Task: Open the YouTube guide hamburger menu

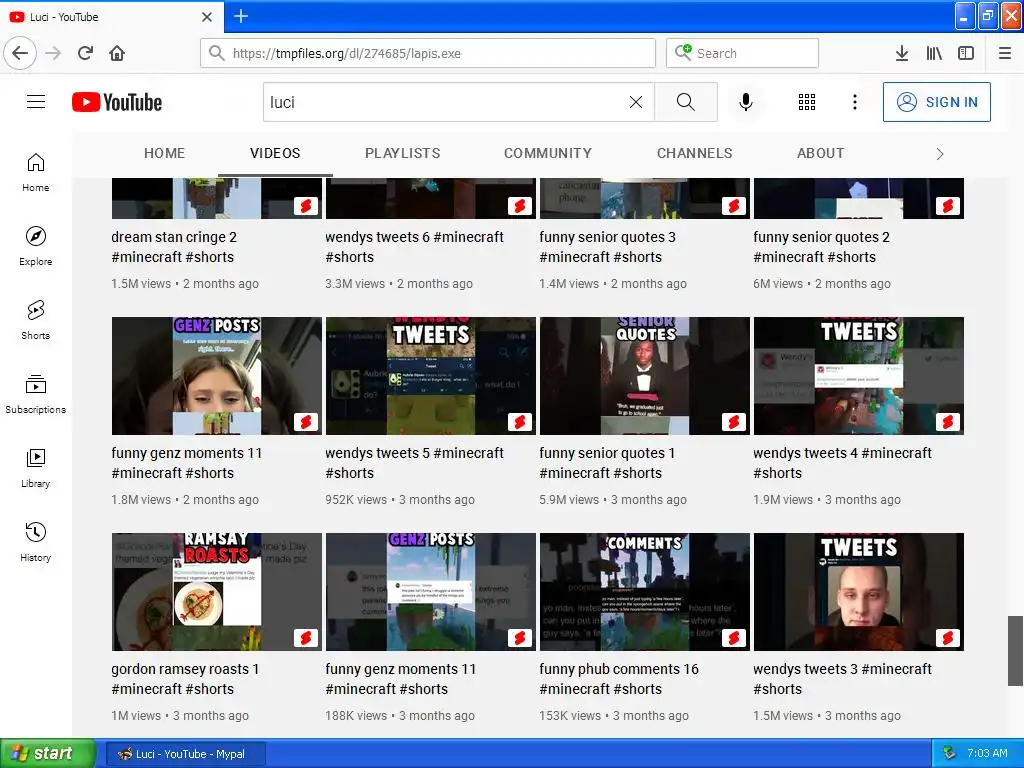Action: (36, 102)
